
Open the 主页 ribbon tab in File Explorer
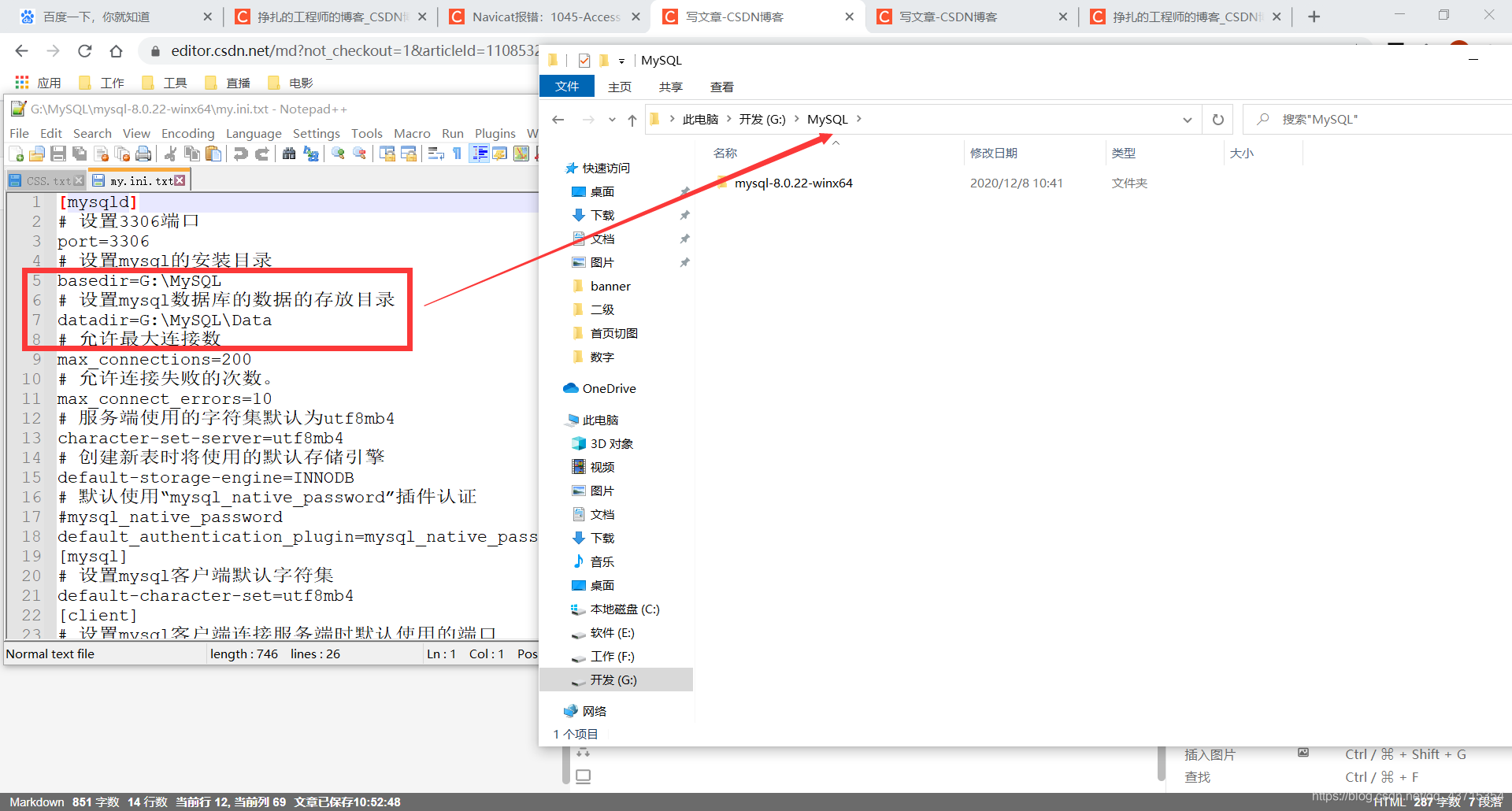coord(619,87)
